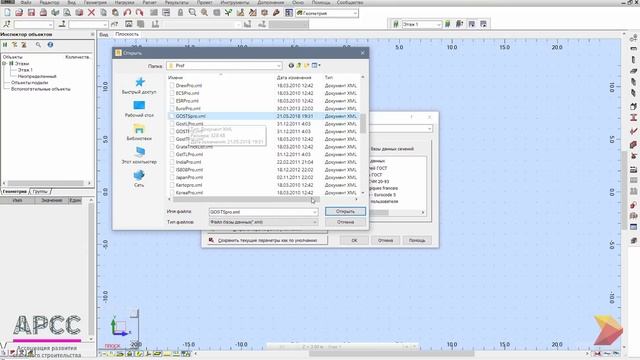Open the Этаж 1 story dropdown
Image resolution: width=640 pixels, height=360 pixels.
[x=422, y=24]
